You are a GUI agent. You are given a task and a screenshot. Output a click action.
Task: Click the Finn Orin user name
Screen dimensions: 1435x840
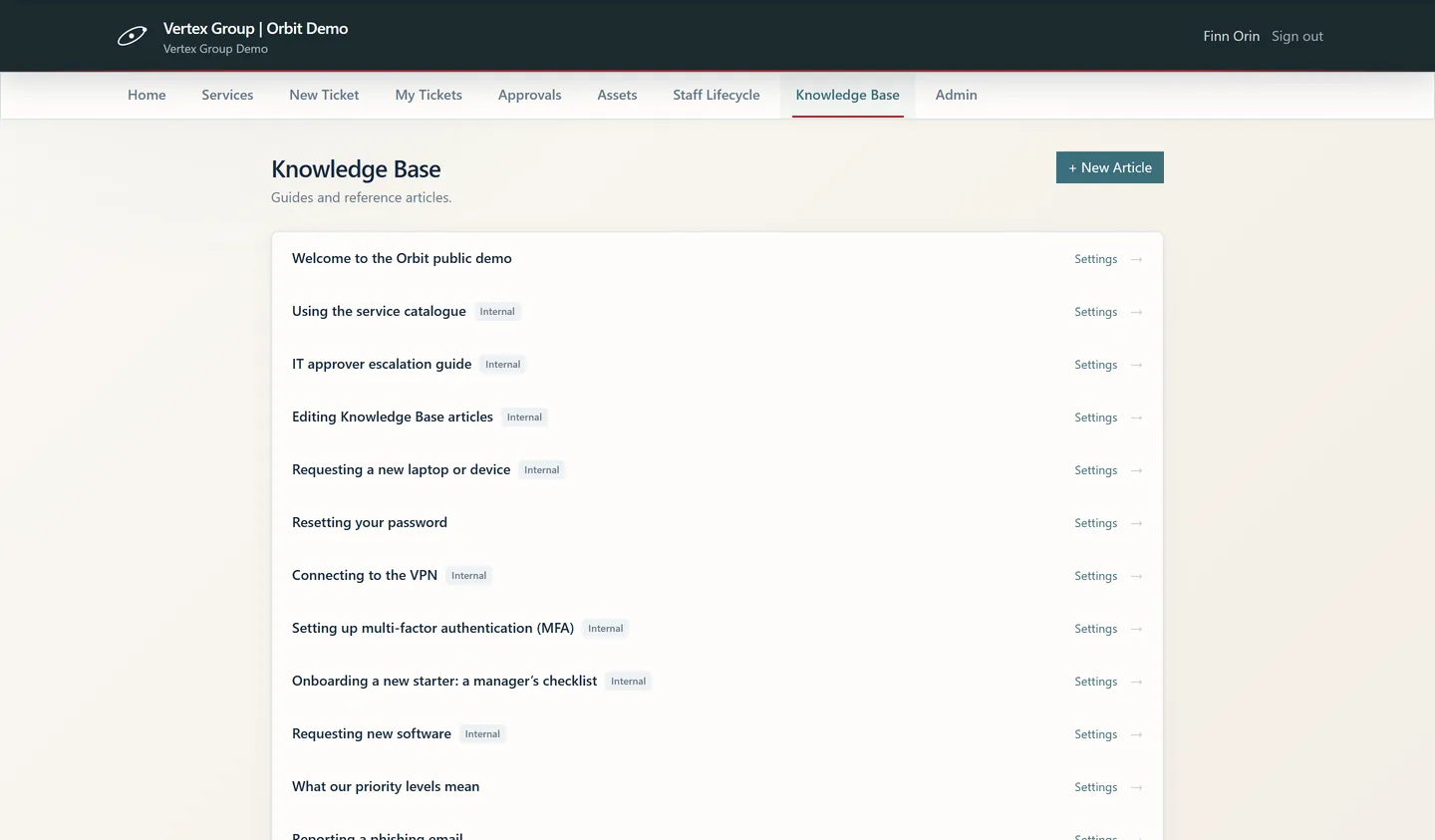(x=1231, y=36)
